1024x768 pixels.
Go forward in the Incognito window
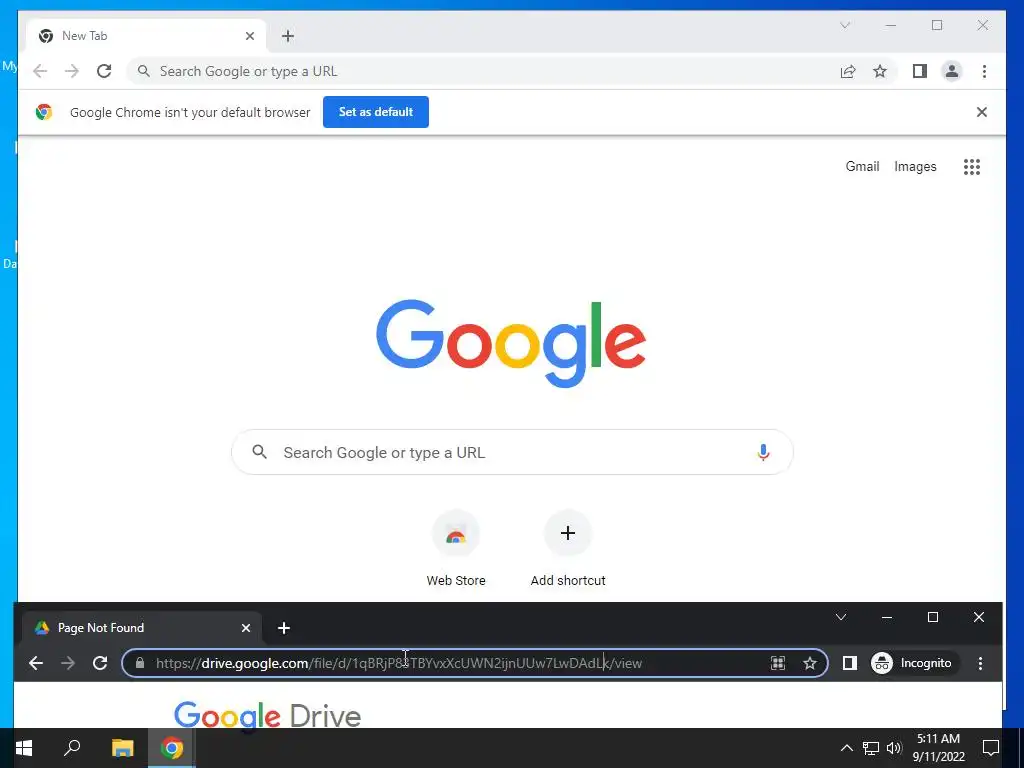(67, 663)
